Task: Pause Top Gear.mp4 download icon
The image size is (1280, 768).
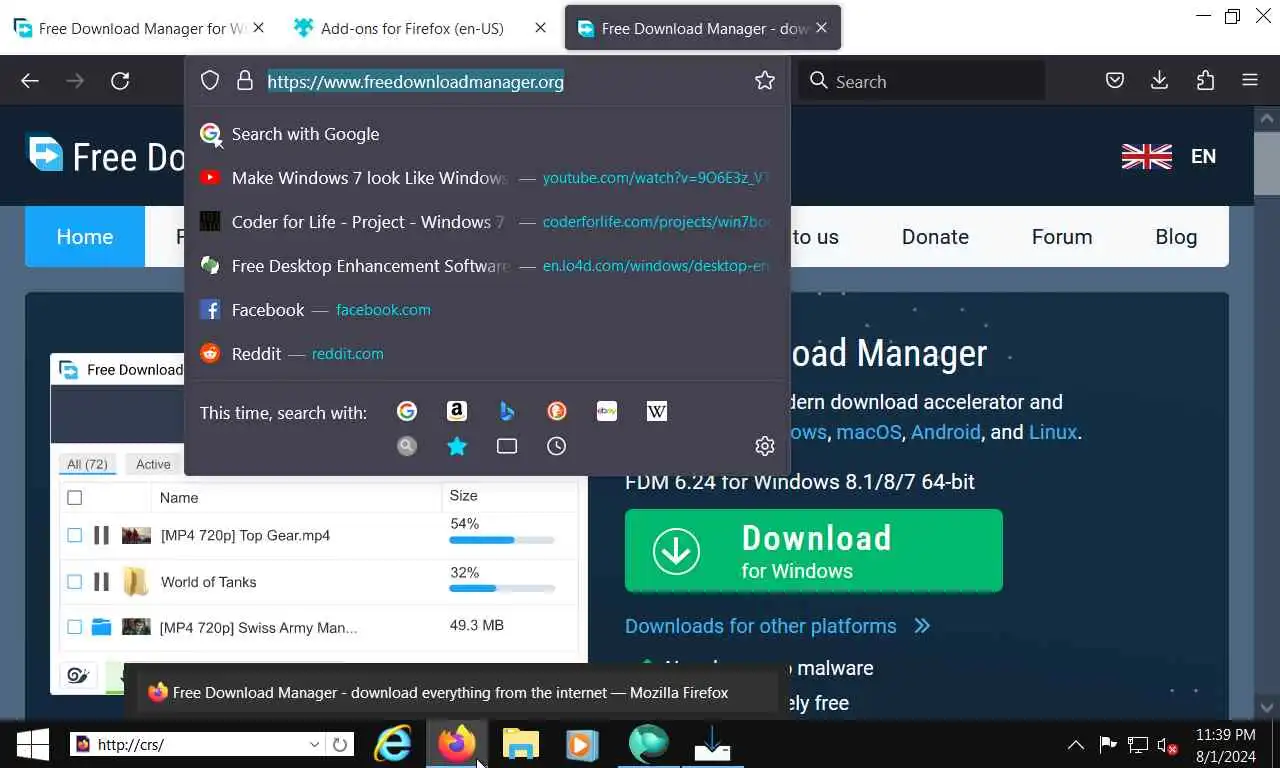Action: click(101, 535)
